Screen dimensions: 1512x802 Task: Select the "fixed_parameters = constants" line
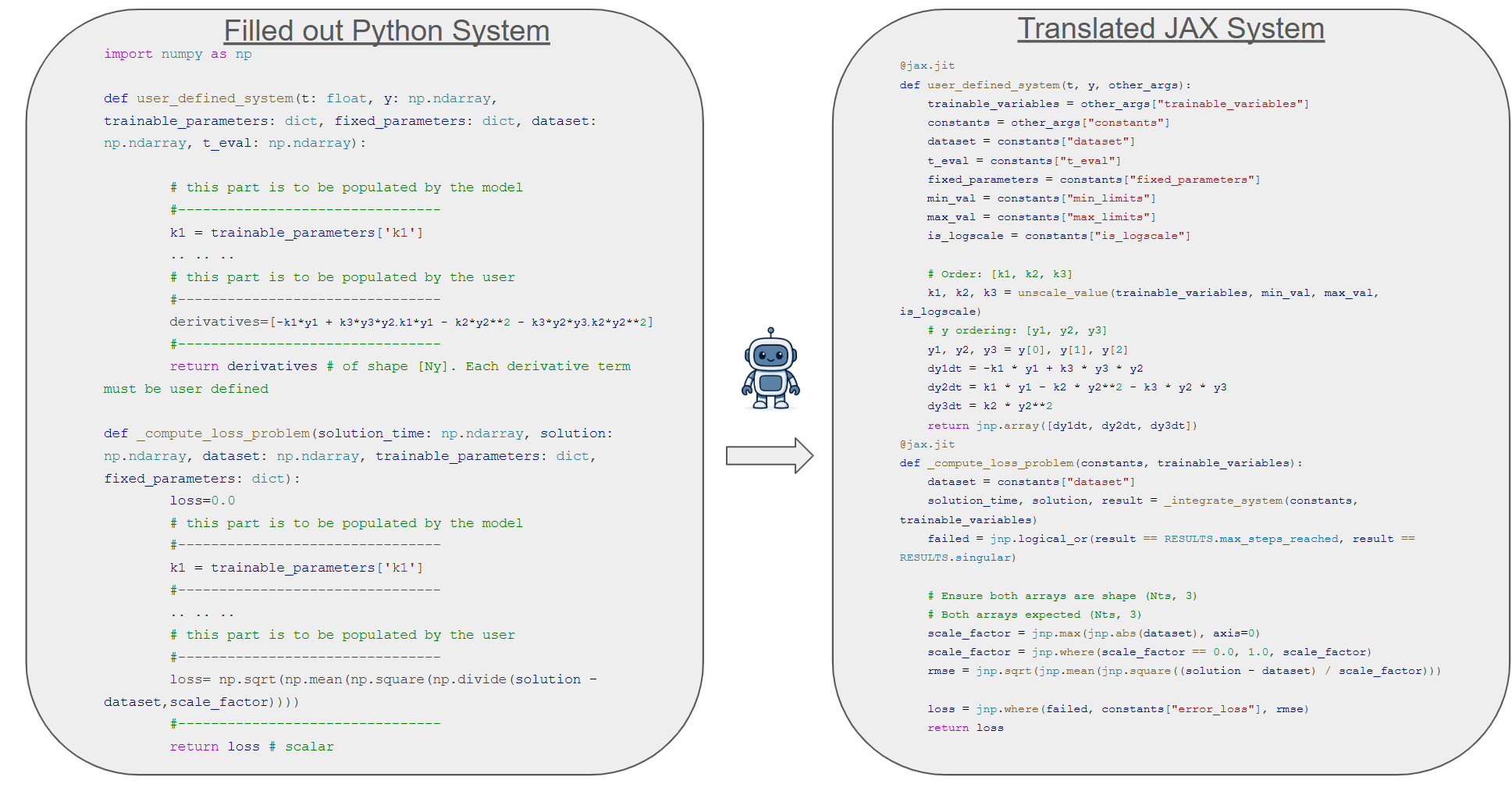[1094, 180]
